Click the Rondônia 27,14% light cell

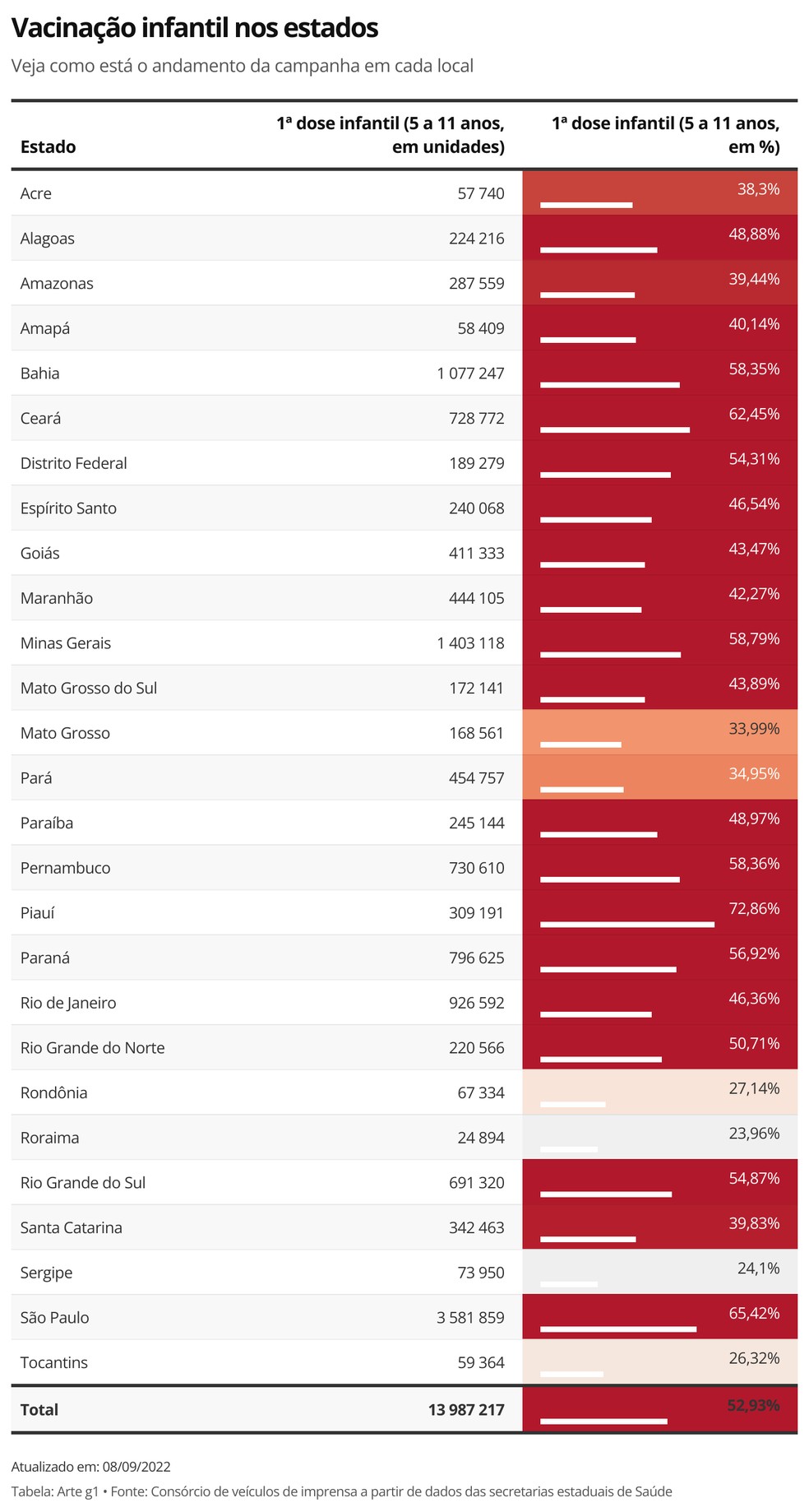(x=659, y=1092)
